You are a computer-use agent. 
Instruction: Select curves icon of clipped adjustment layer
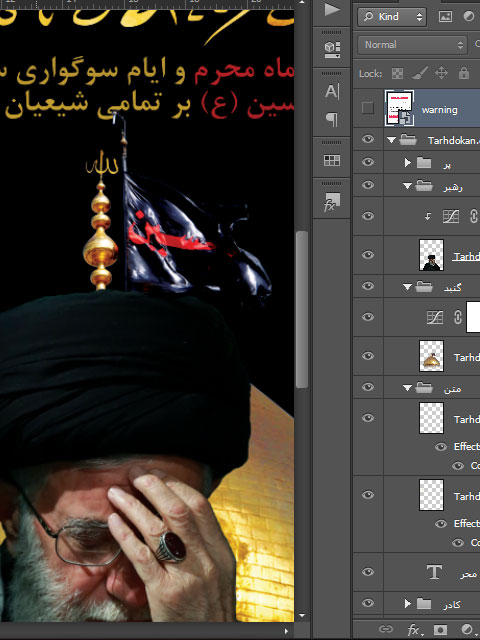click(x=451, y=216)
